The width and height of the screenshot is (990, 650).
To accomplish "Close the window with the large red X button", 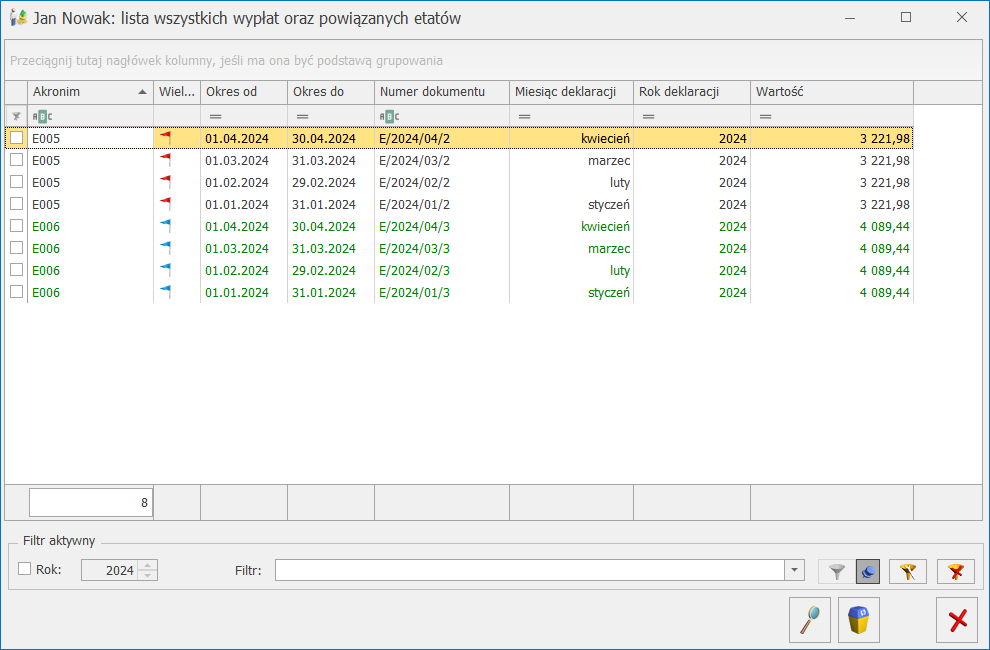I will tap(957, 620).
